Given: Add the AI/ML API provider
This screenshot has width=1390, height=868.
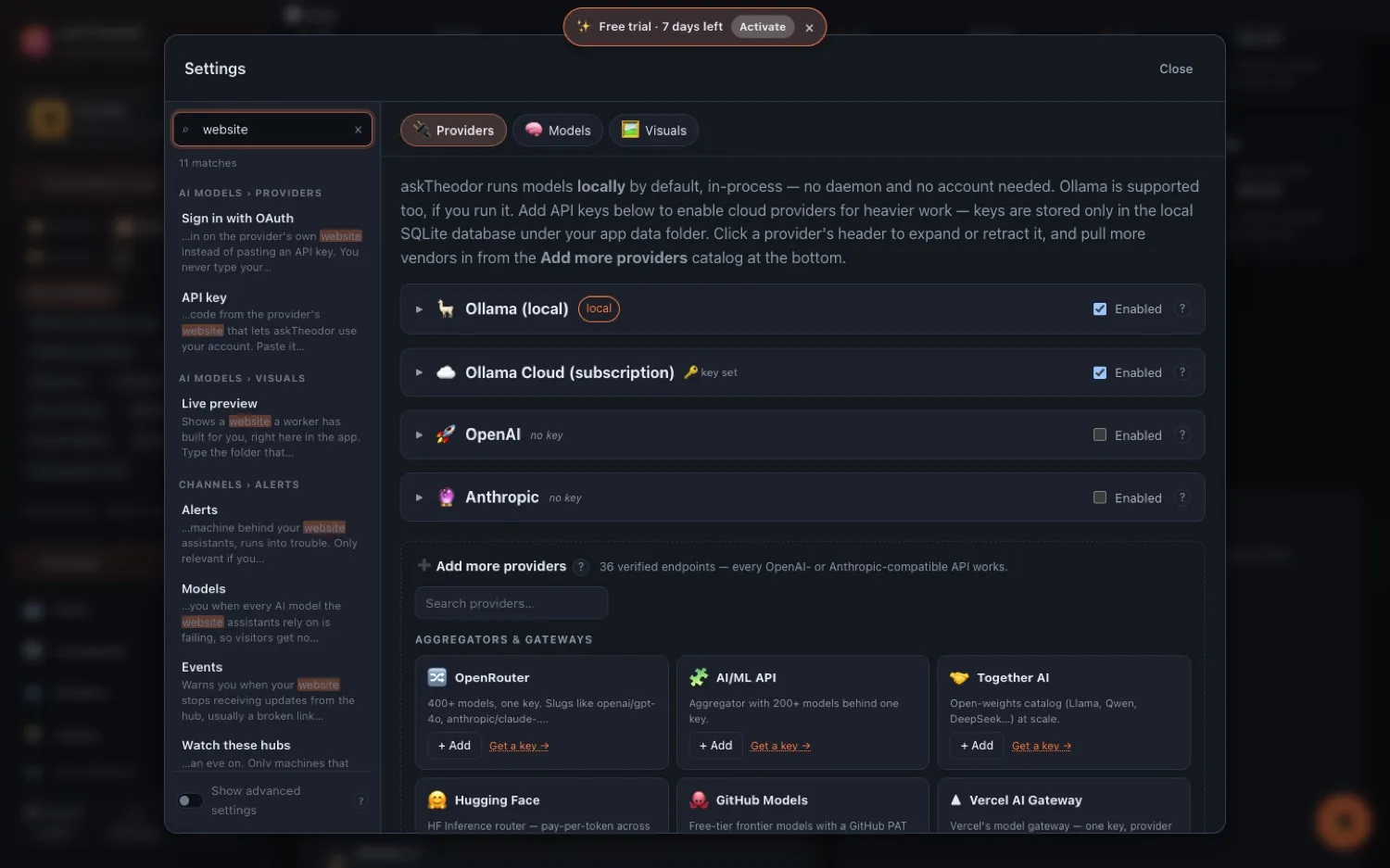Looking at the screenshot, I should pyautogui.click(x=715, y=746).
